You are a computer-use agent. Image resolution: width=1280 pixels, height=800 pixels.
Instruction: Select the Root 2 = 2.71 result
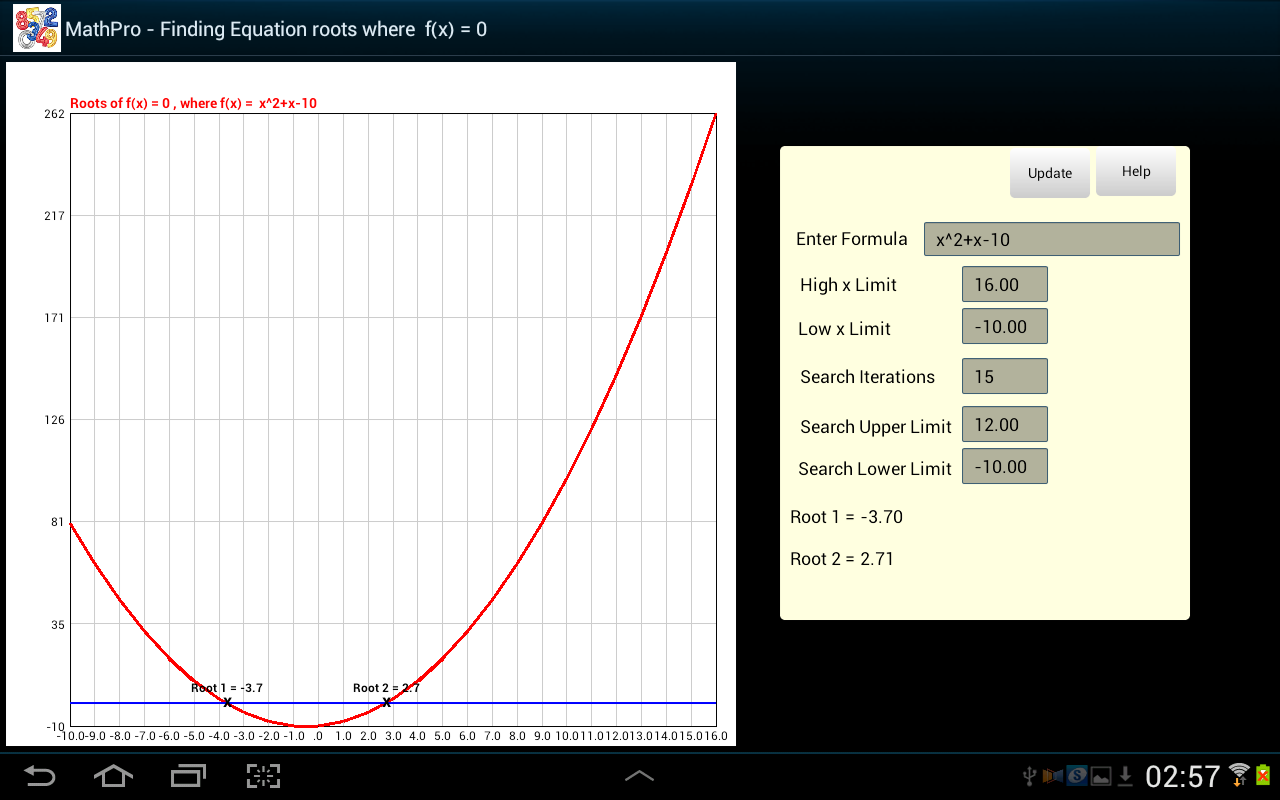(x=842, y=559)
